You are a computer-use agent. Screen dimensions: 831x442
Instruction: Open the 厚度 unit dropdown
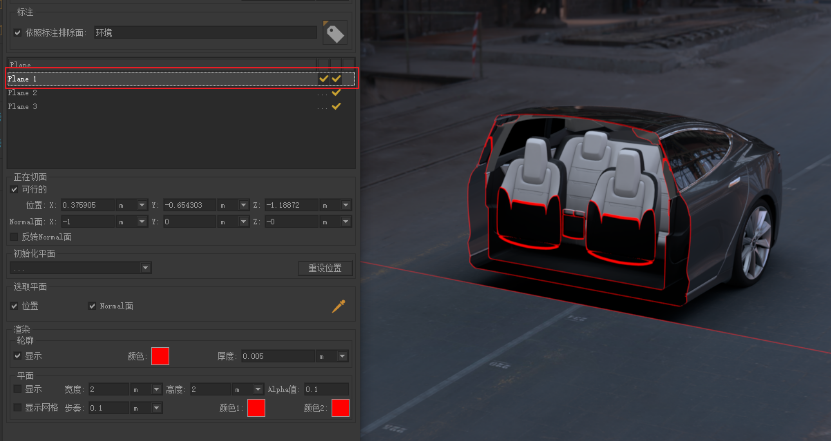(x=343, y=355)
